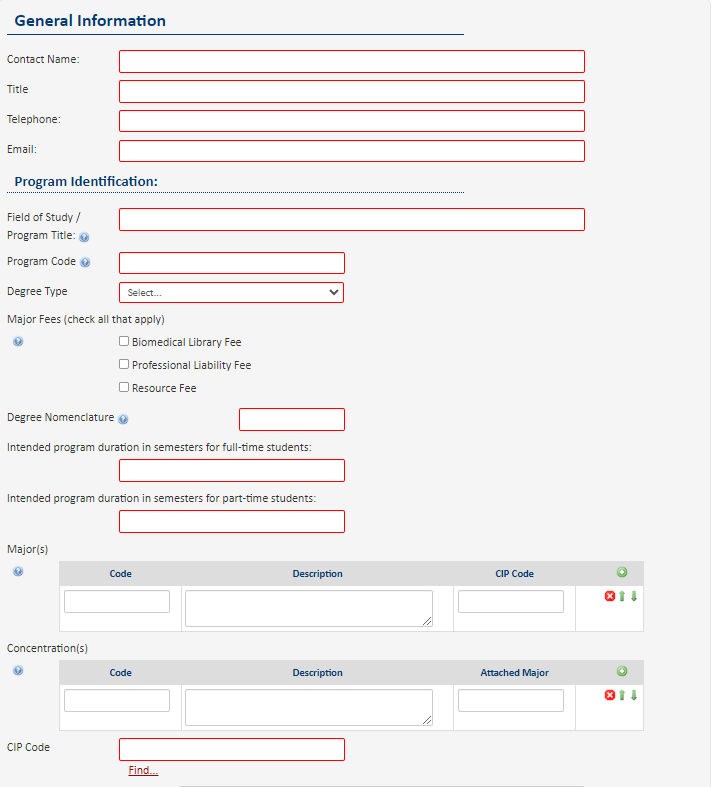The height and width of the screenshot is (787, 712).
Task: Click the Concentration(s) Code column header
Action: coord(120,673)
